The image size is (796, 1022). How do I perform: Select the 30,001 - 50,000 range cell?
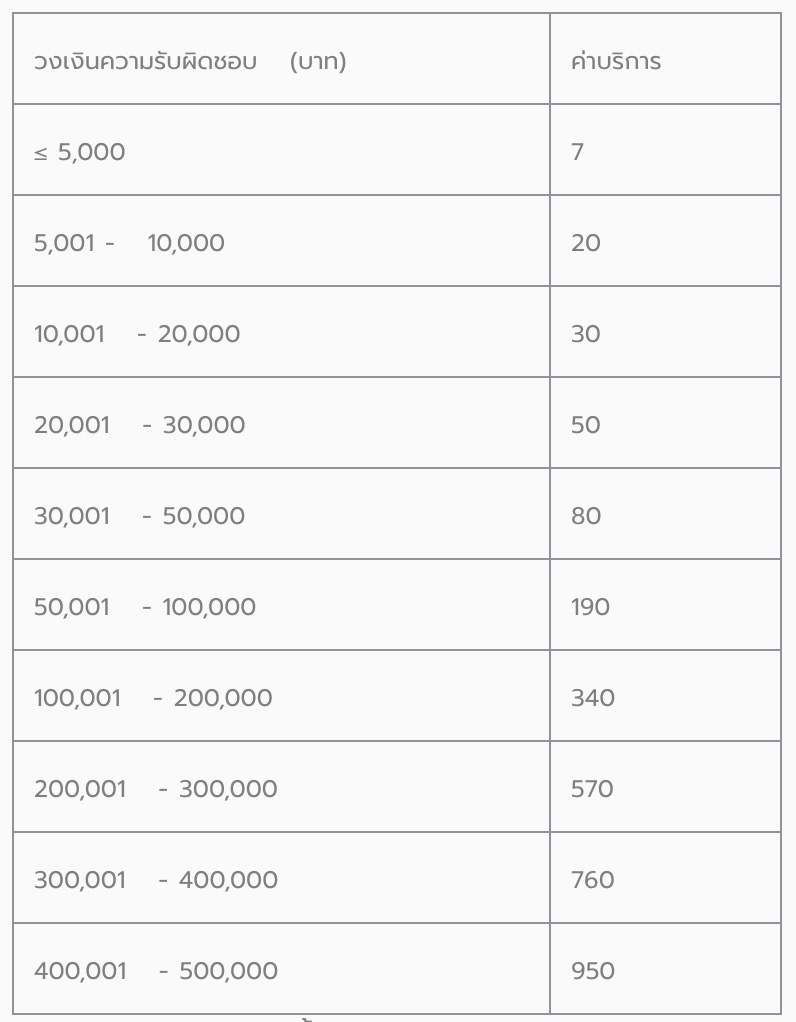(x=139, y=516)
